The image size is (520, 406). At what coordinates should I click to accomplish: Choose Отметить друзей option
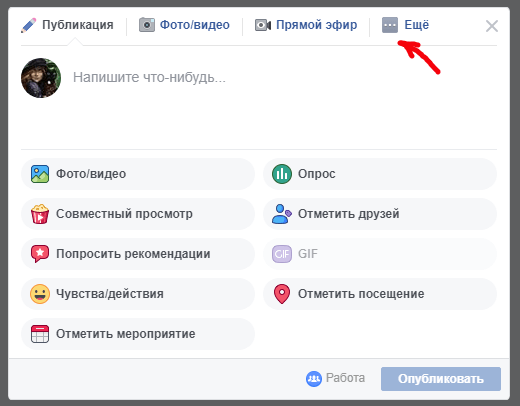380,214
